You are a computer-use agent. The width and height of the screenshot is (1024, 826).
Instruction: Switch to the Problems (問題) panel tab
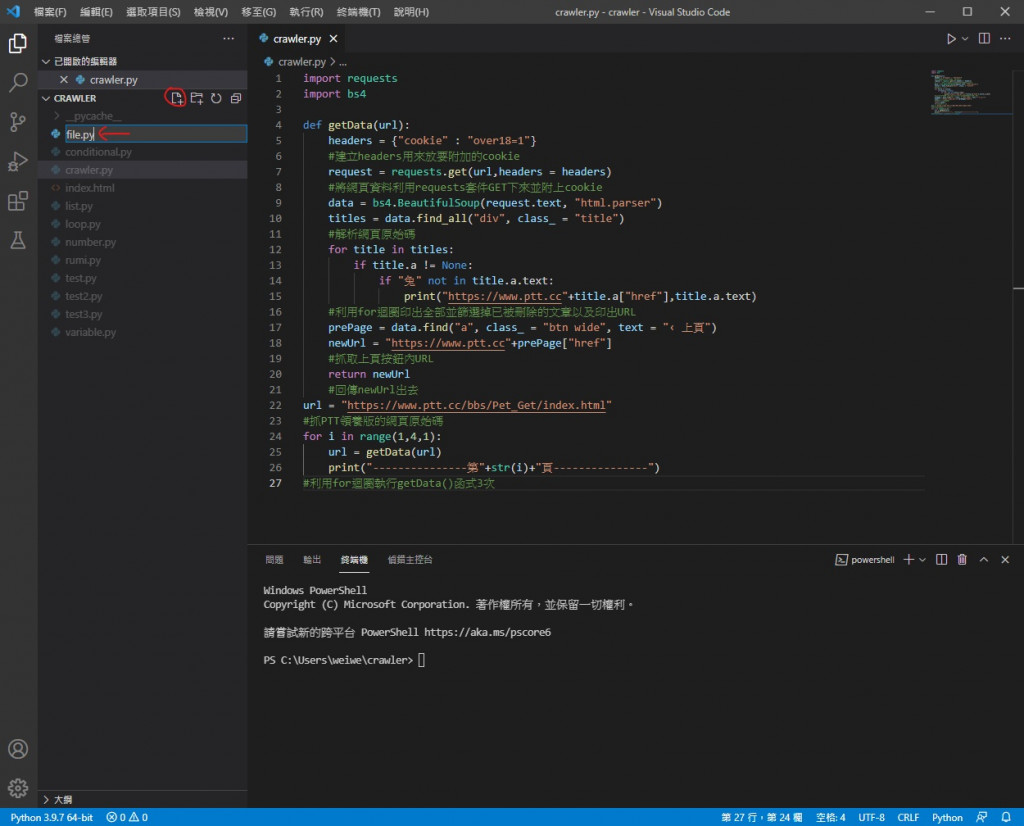(x=274, y=560)
